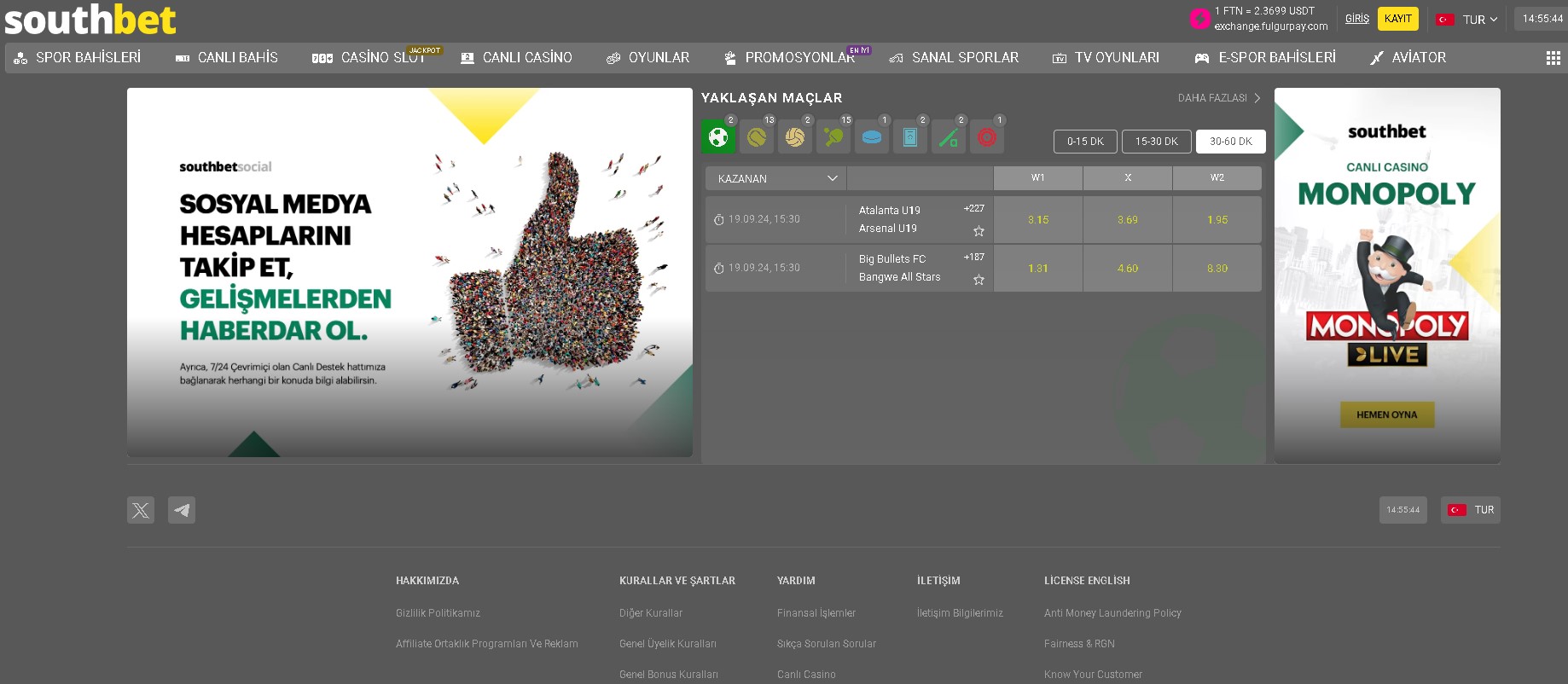
Task: Open the apps grid menu icon
Action: pos(1553,57)
